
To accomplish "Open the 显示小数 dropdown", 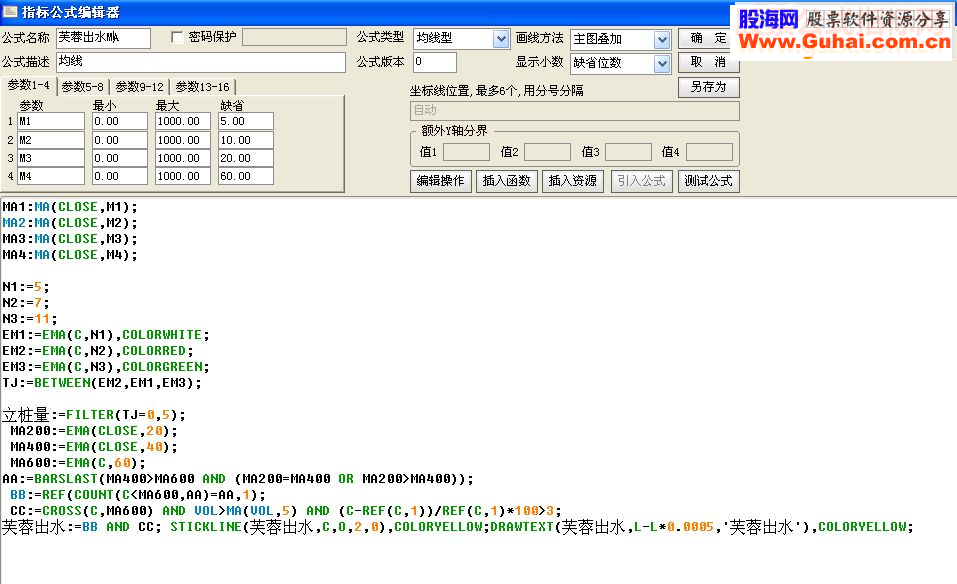I will pos(662,64).
